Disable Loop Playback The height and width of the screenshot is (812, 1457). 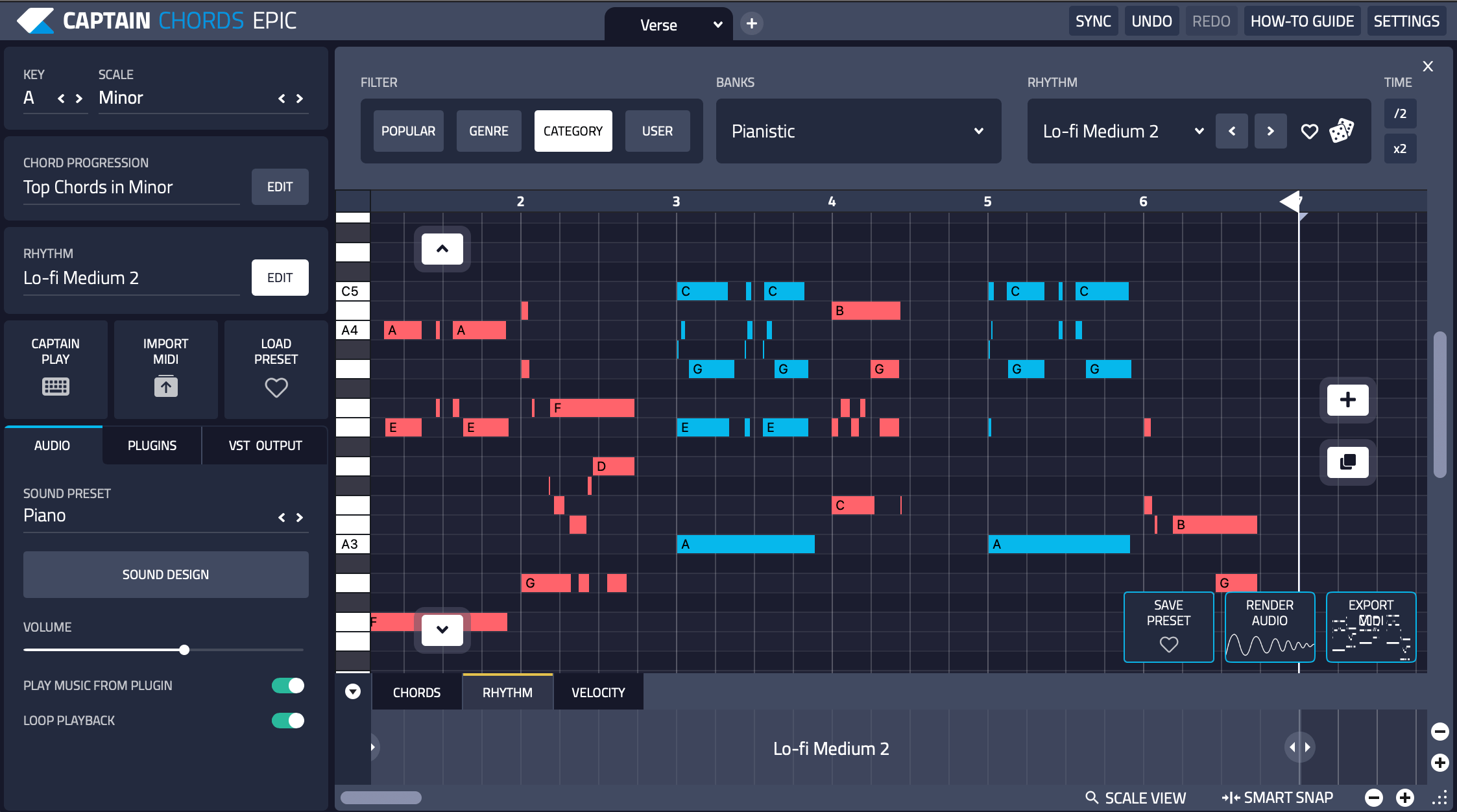287,720
